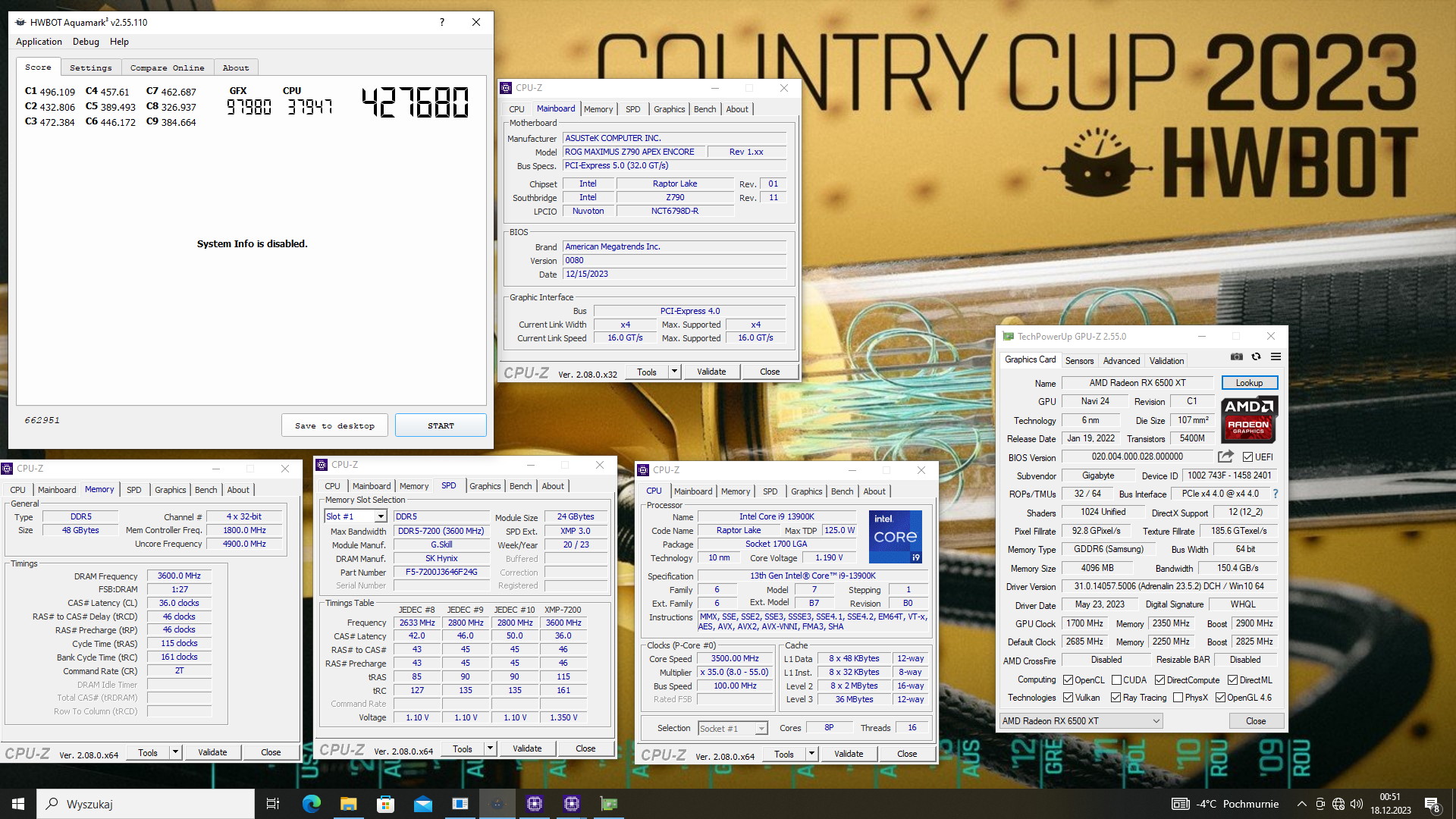
Task: Toggle the Vulkan checkbox
Action: (x=1068, y=698)
